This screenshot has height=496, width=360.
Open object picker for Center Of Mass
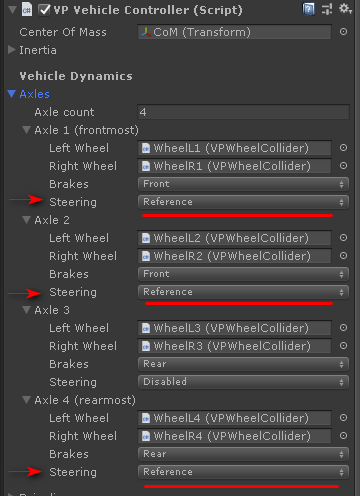click(x=343, y=32)
